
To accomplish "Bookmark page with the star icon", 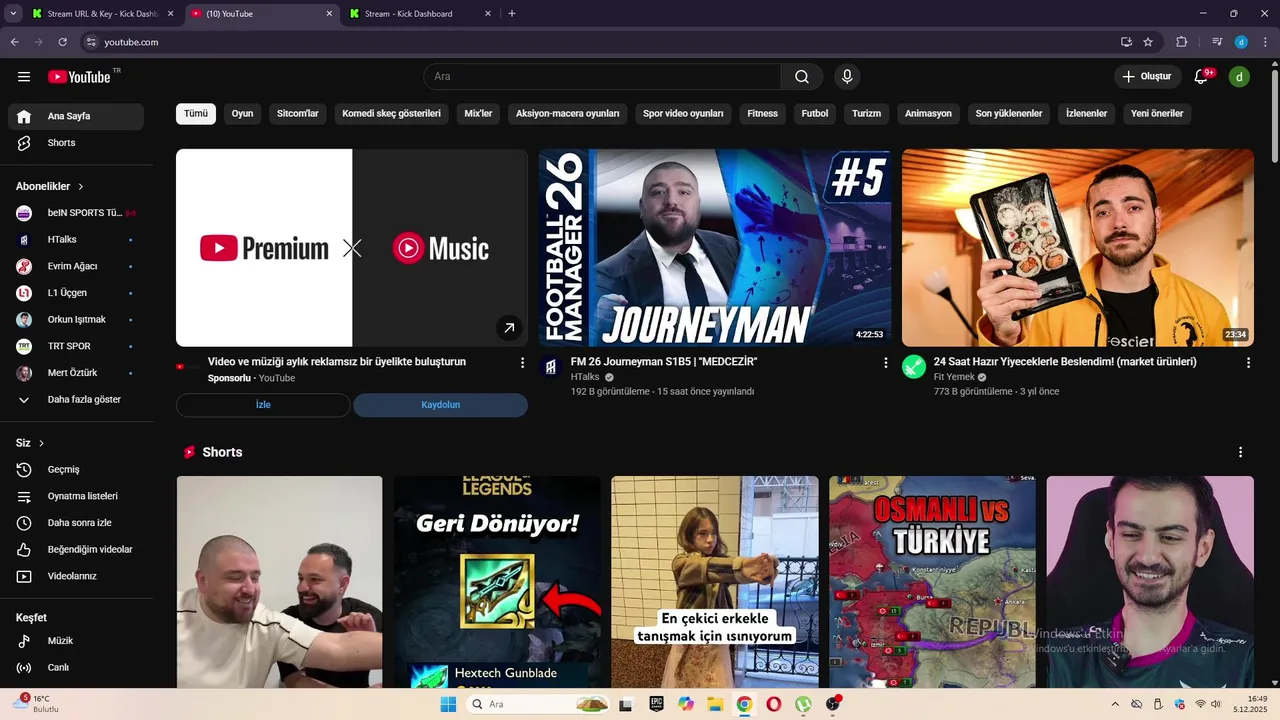I will (x=1148, y=42).
